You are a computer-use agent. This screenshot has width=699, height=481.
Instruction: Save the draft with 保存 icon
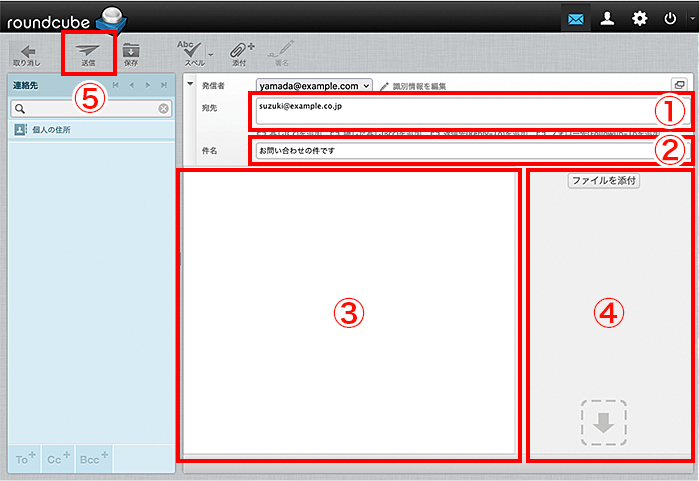131,52
